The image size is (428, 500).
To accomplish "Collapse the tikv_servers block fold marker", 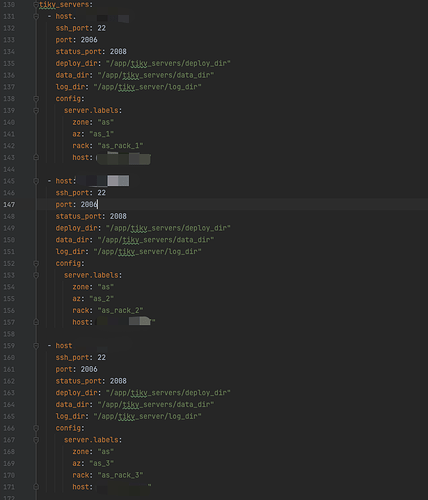I will point(36,5).
